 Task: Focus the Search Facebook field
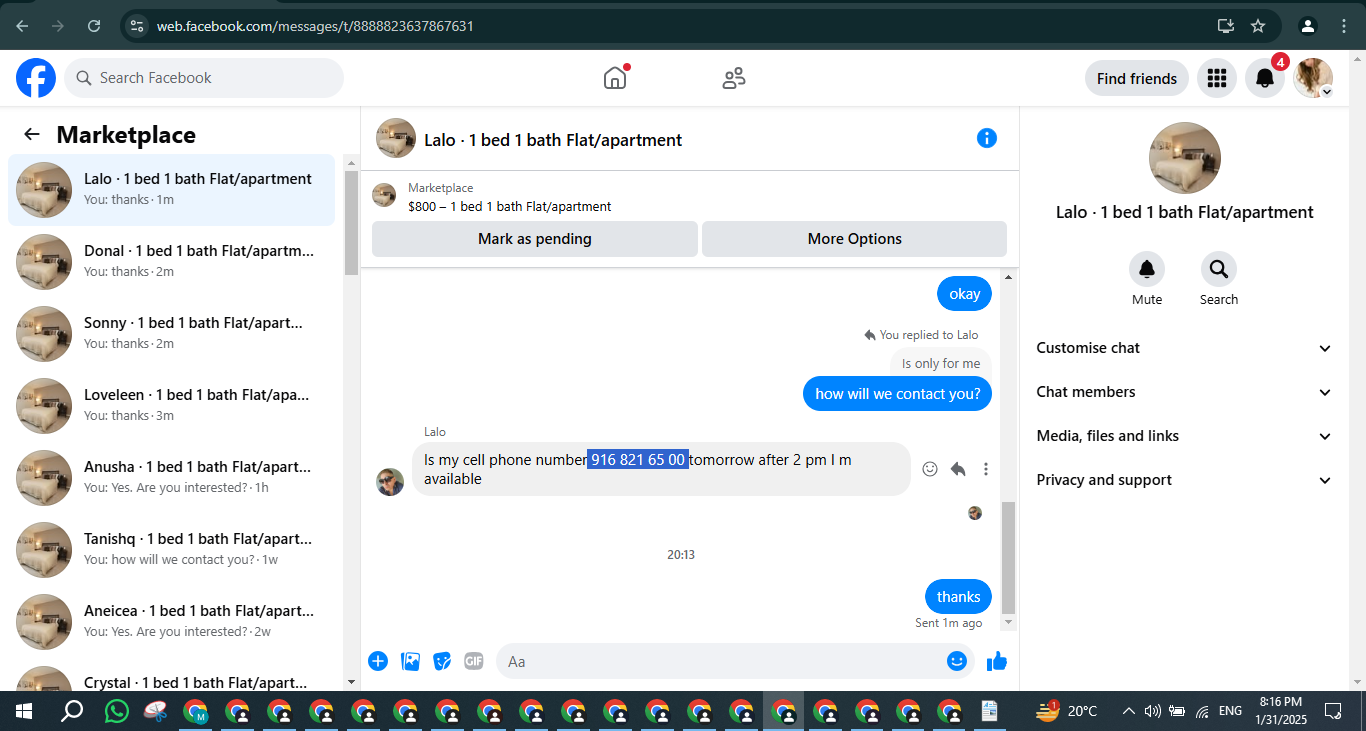[204, 78]
